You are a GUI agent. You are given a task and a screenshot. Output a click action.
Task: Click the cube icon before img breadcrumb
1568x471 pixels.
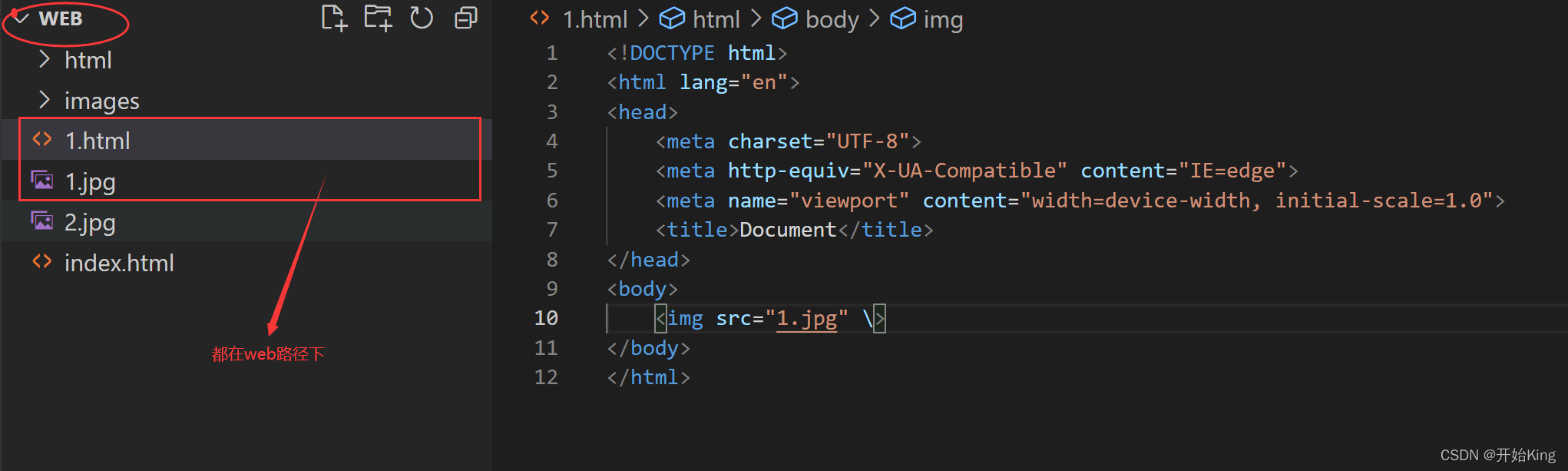[903, 18]
